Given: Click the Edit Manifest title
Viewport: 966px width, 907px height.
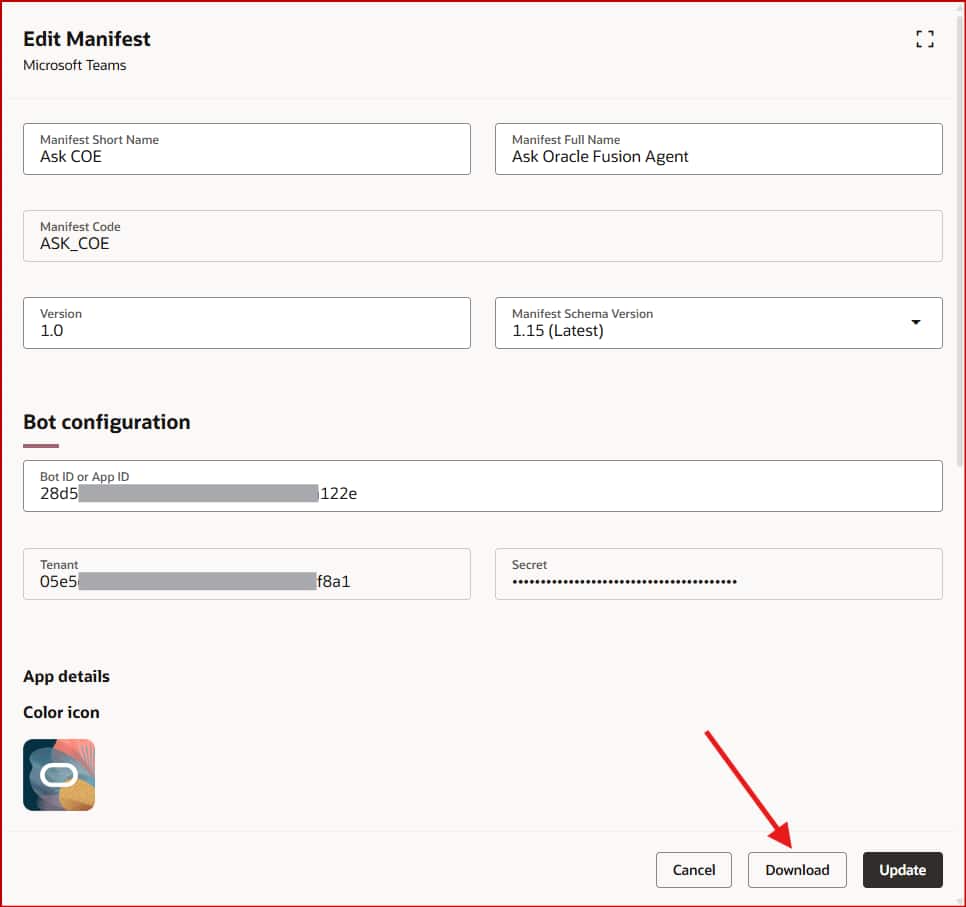Looking at the screenshot, I should click(87, 39).
